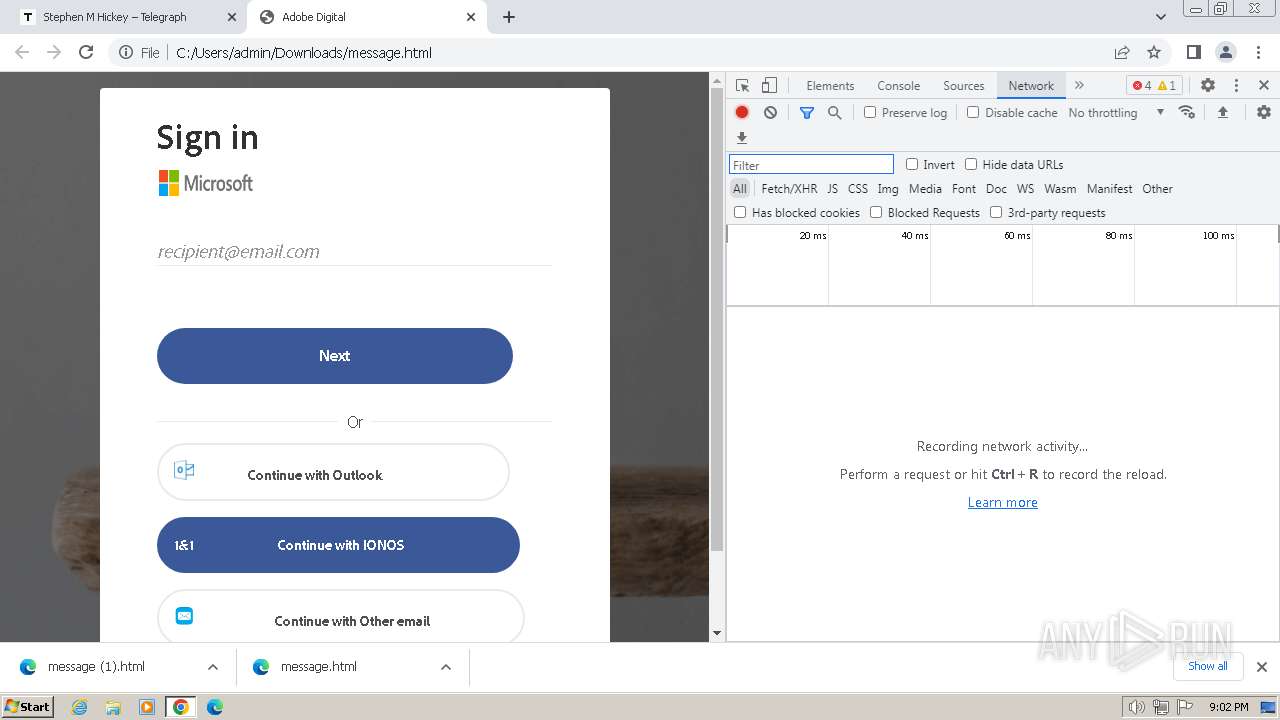Filter requests by Img type
Viewport: 1280px width, 720px height.
click(x=888, y=189)
